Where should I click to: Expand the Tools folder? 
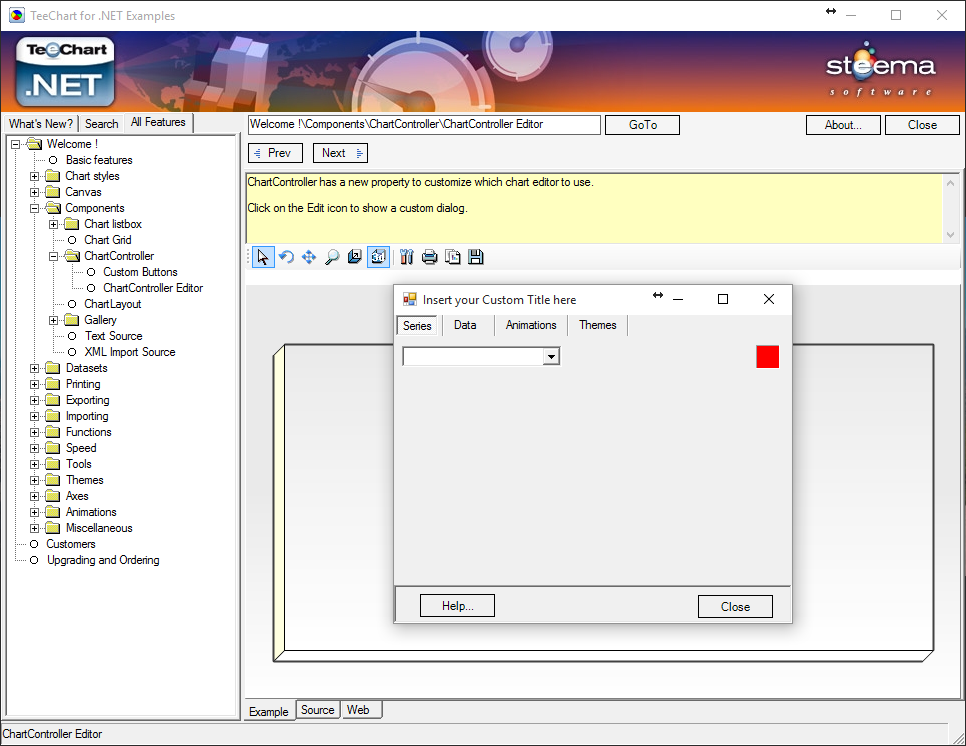[34, 464]
